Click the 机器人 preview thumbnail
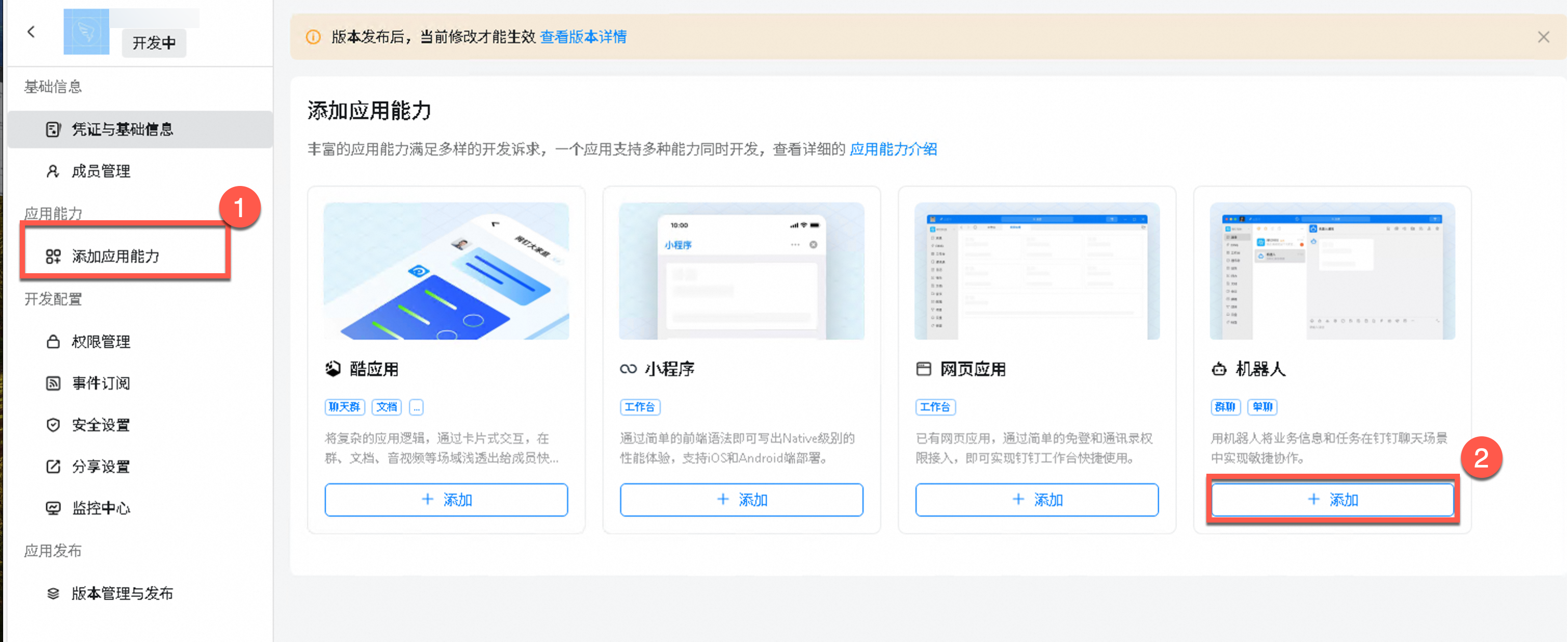The height and width of the screenshot is (642, 1568). pyautogui.click(x=1332, y=272)
